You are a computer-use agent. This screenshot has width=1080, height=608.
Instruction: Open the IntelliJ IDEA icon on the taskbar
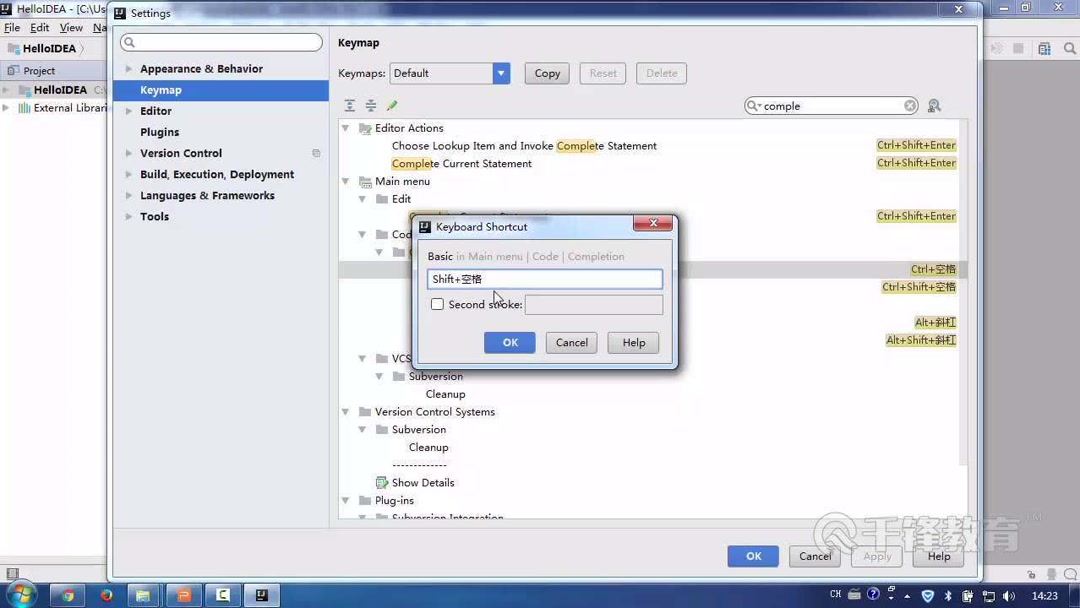261,595
